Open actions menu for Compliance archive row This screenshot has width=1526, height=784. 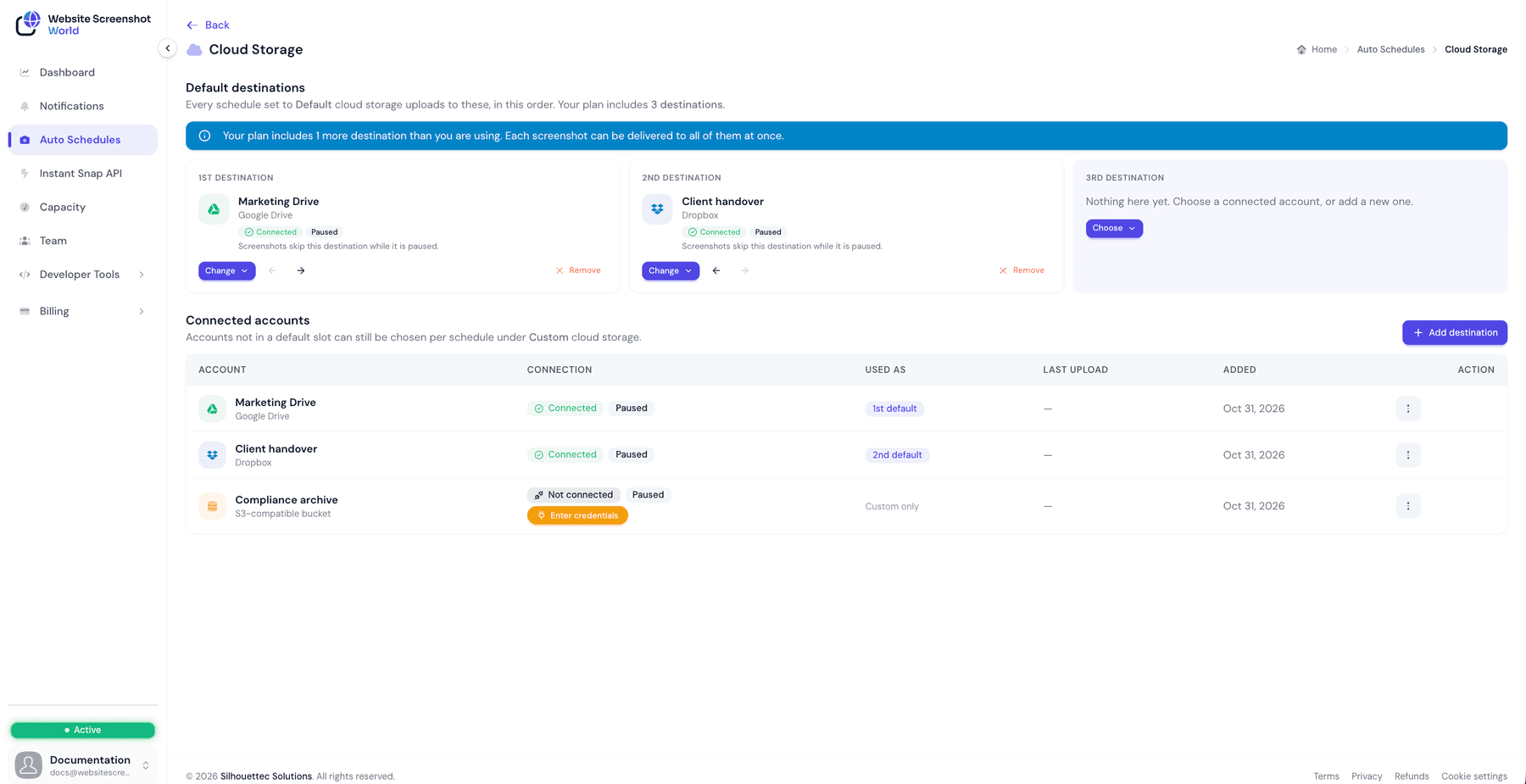coord(1408,506)
